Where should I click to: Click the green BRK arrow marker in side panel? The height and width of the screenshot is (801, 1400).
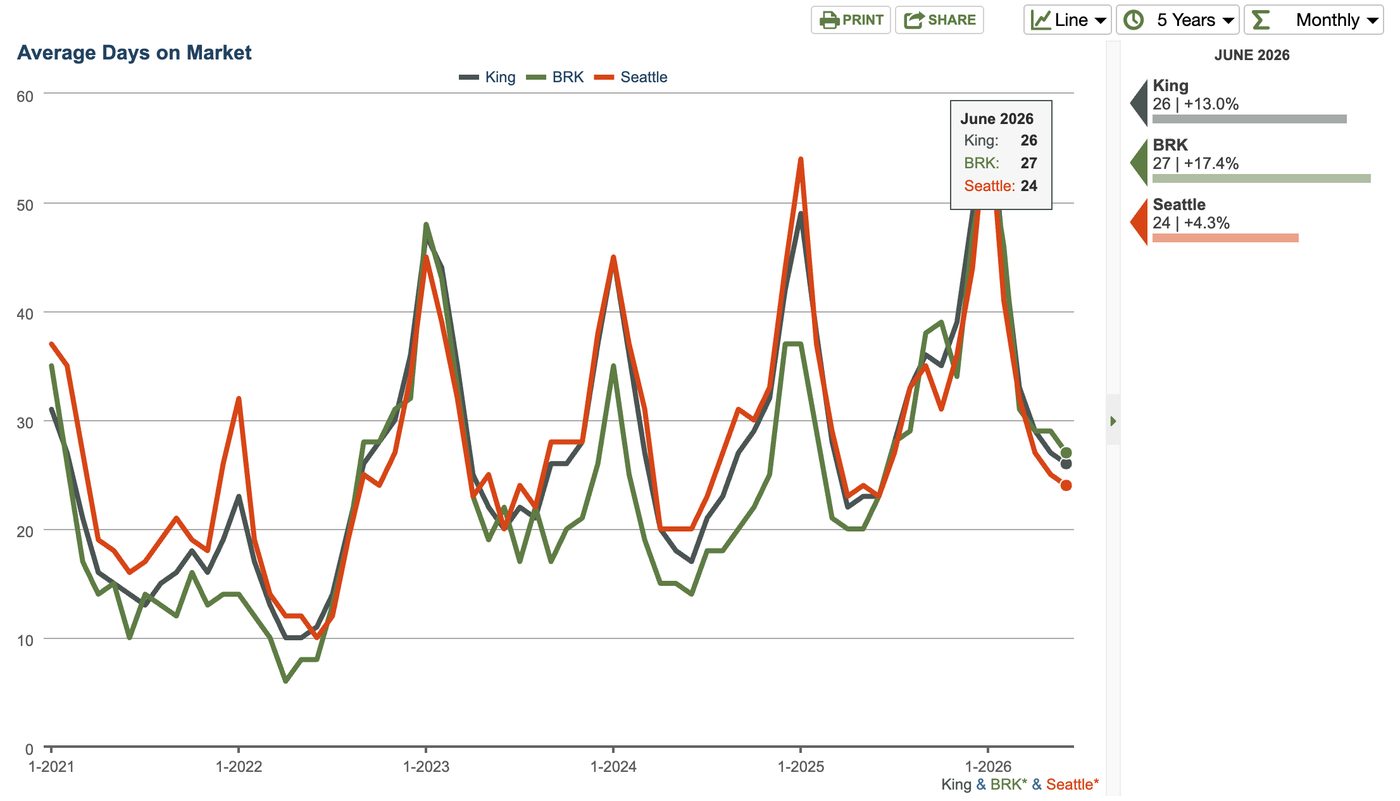click(1138, 162)
